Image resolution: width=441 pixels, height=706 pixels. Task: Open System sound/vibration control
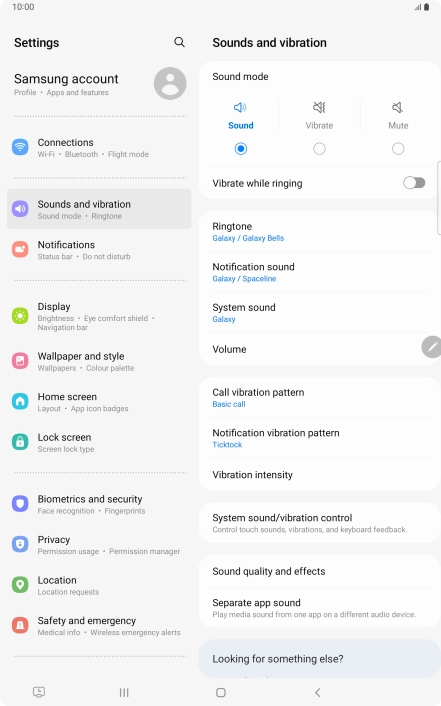coord(319,523)
